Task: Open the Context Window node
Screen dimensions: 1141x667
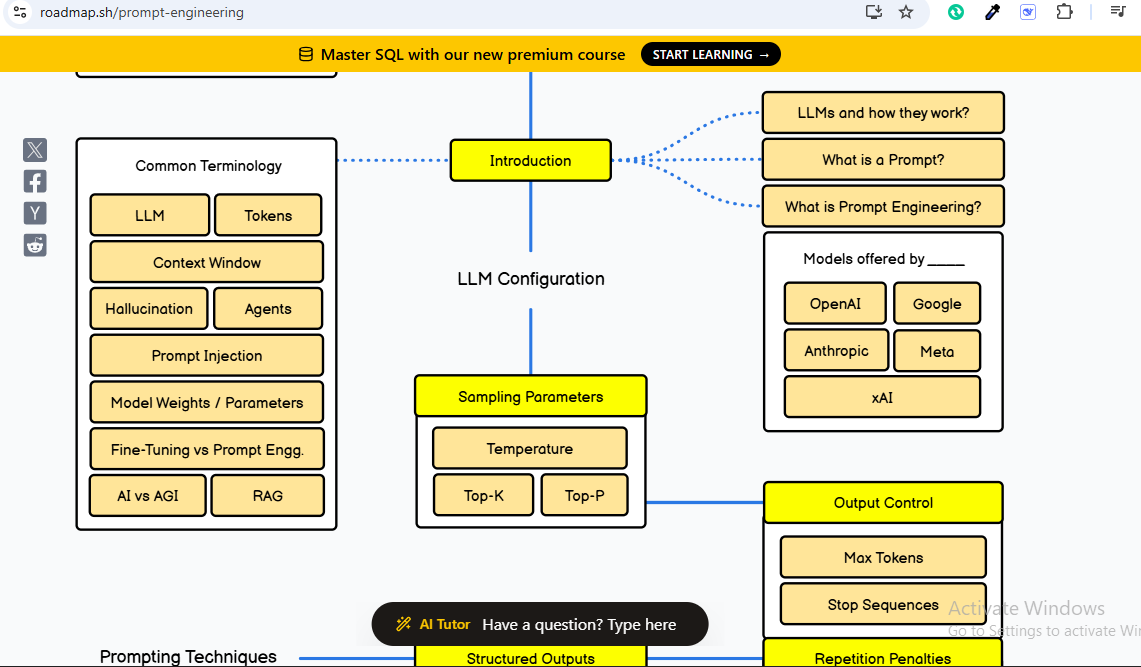Action: (207, 262)
